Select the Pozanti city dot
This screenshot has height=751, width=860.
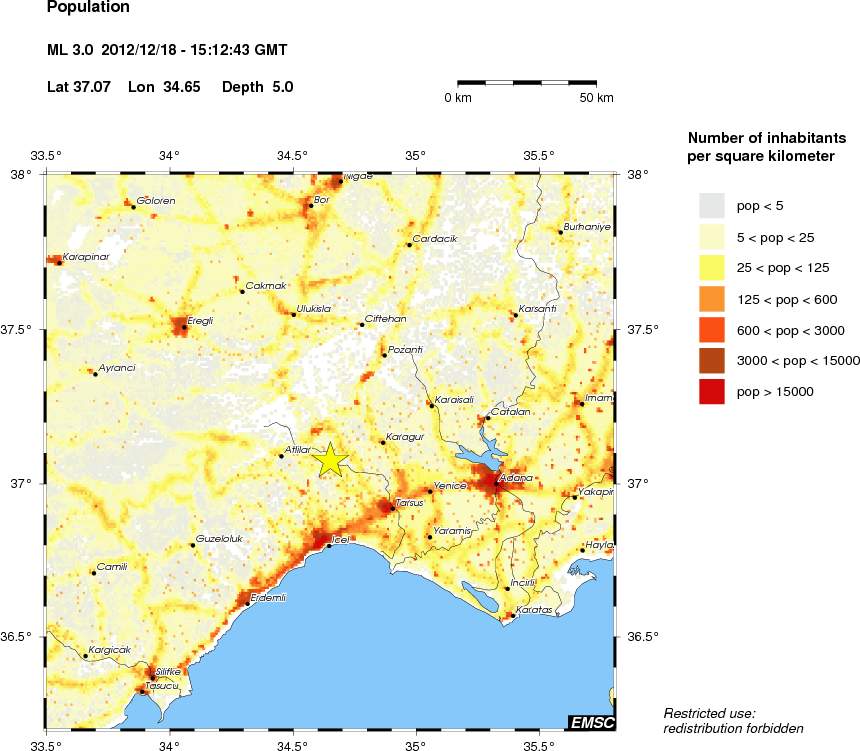tap(384, 355)
